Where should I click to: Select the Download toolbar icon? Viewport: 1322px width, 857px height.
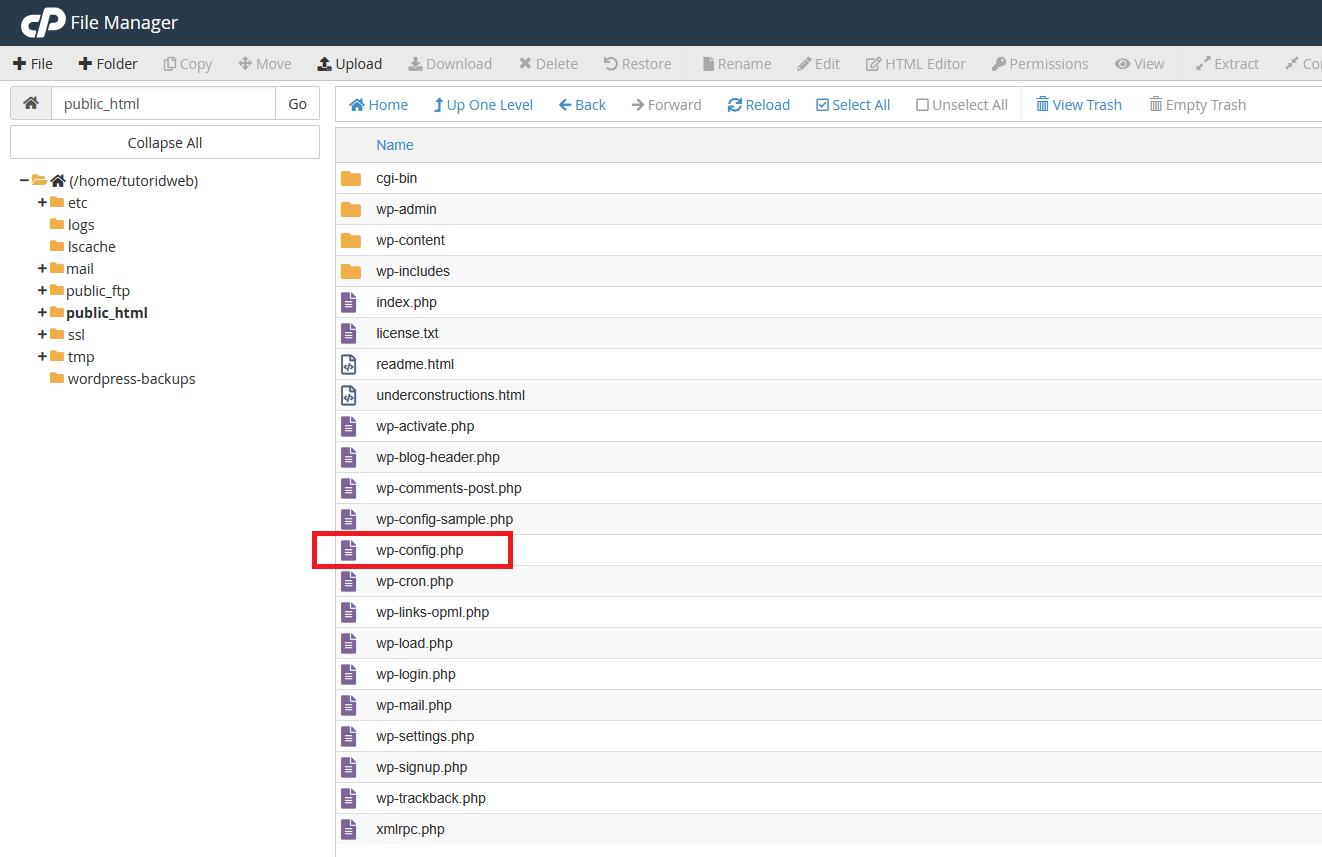(x=450, y=63)
